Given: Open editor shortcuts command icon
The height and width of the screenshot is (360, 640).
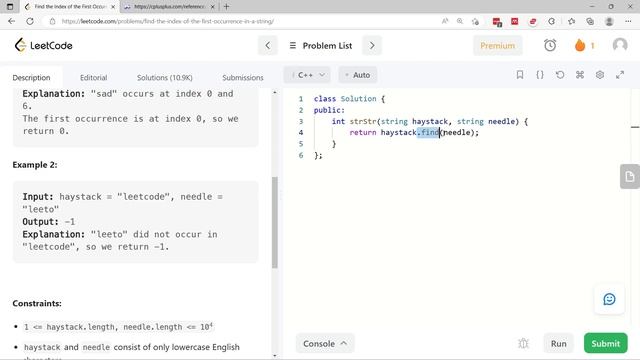Looking at the screenshot, I should (580, 75).
